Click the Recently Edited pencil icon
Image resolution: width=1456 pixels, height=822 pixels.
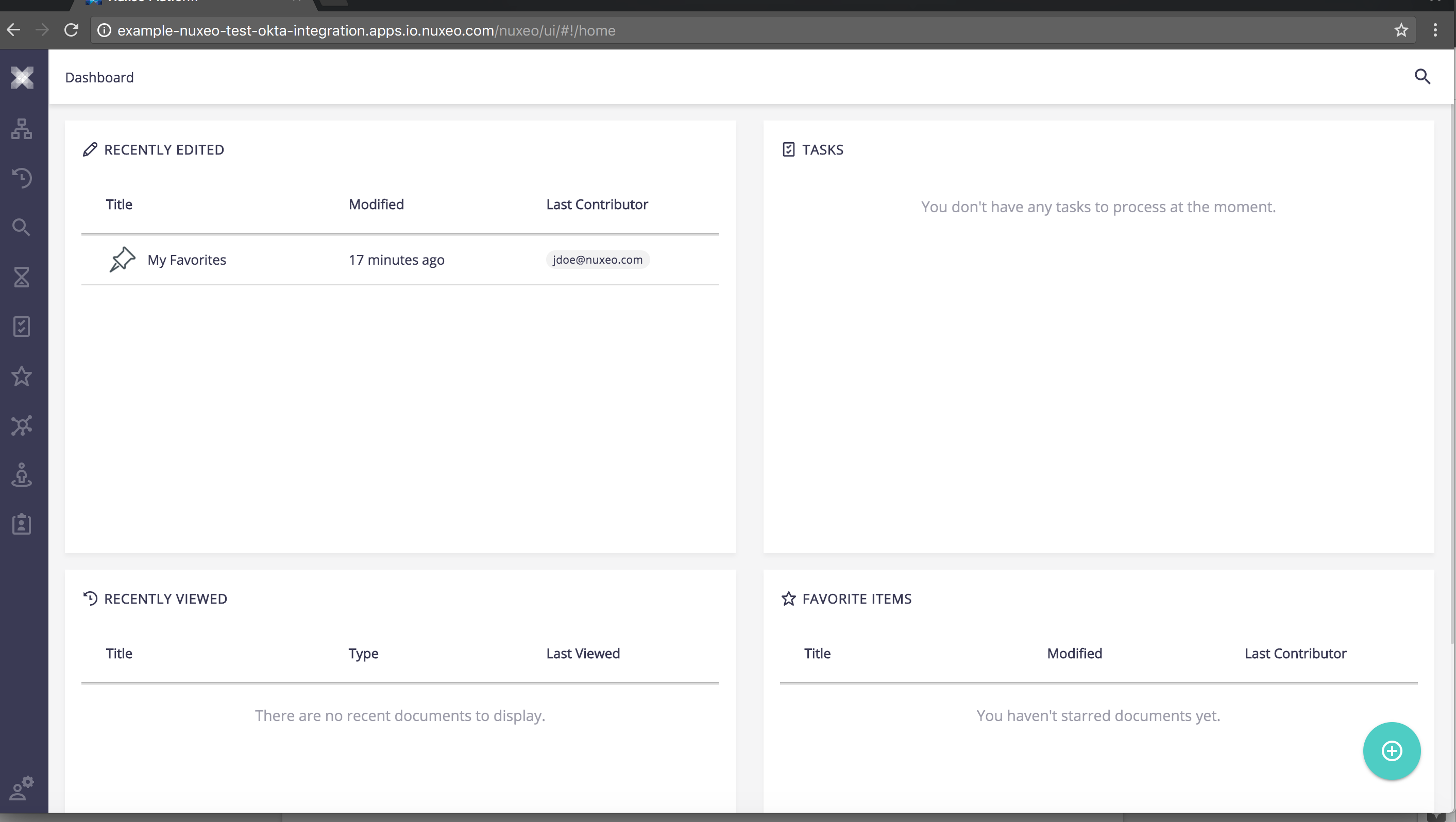click(x=90, y=149)
